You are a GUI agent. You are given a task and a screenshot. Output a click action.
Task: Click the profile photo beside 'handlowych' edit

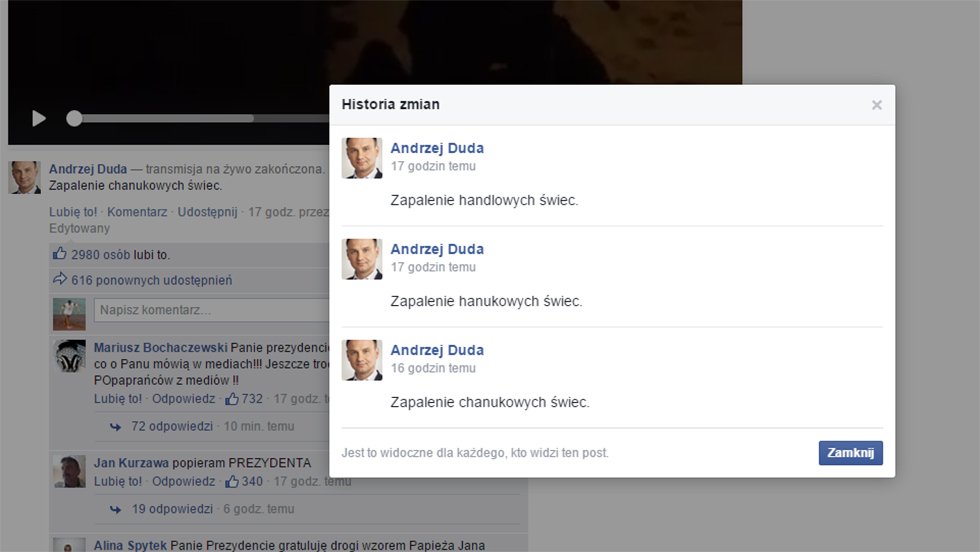[x=362, y=158]
